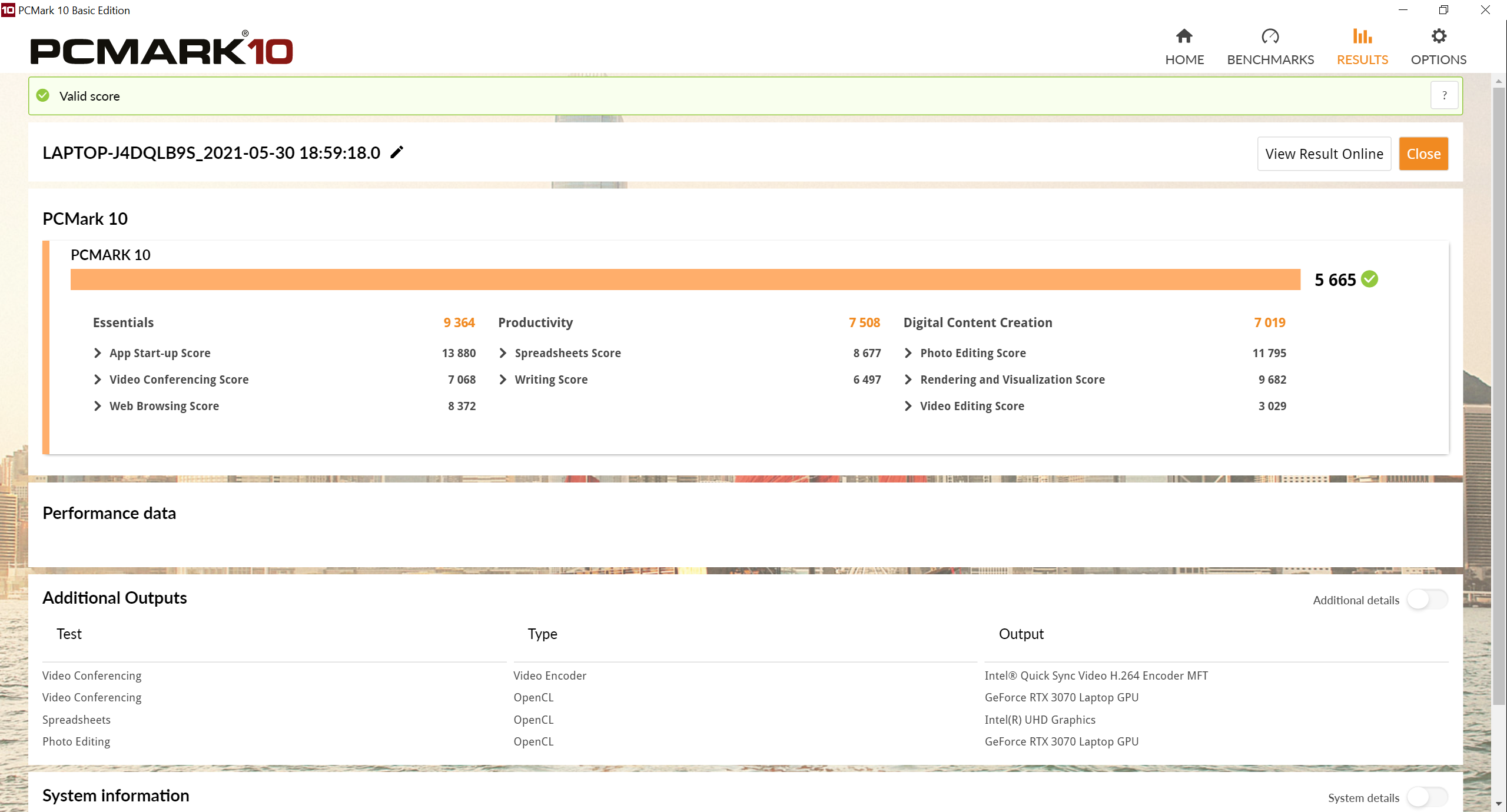The width and height of the screenshot is (1507, 812).
Task: Go to the HOME tab label
Action: 1184,59
